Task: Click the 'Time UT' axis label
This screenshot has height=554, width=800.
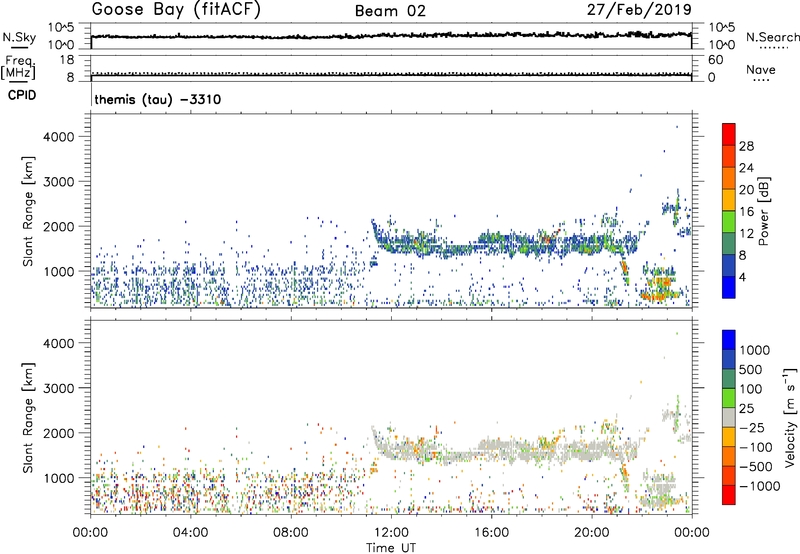Action: click(x=391, y=548)
